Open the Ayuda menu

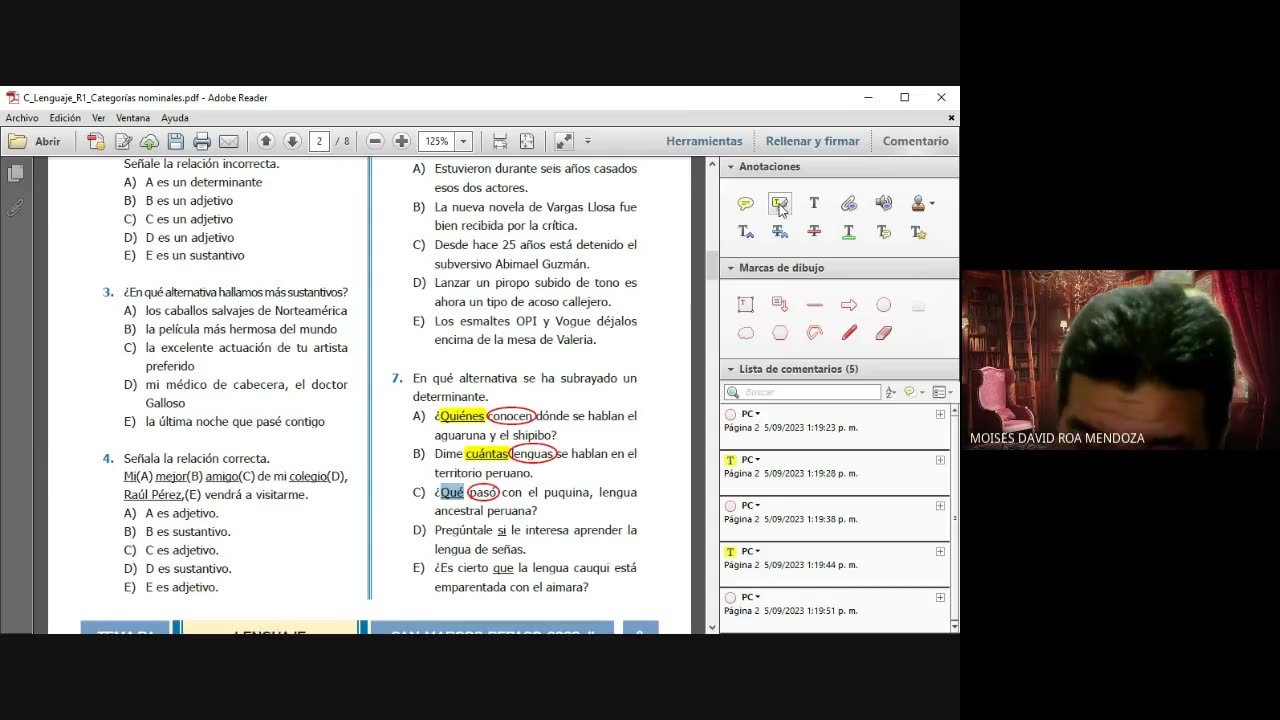[x=175, y=118]
